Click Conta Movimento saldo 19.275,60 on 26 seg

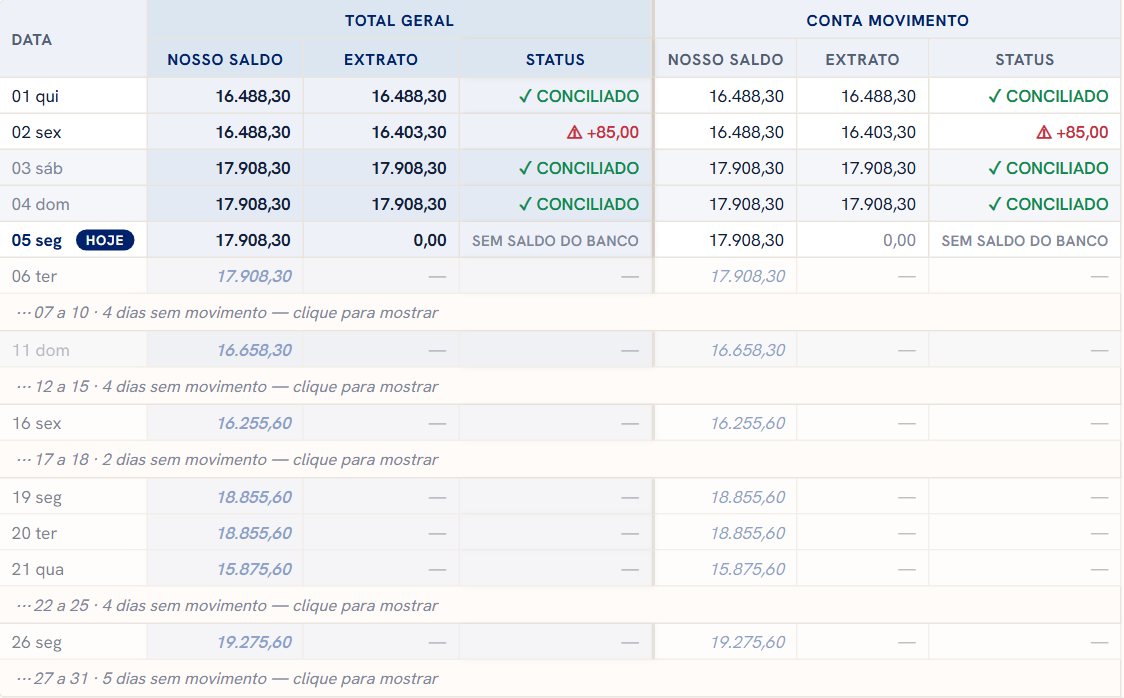(748, 642)
